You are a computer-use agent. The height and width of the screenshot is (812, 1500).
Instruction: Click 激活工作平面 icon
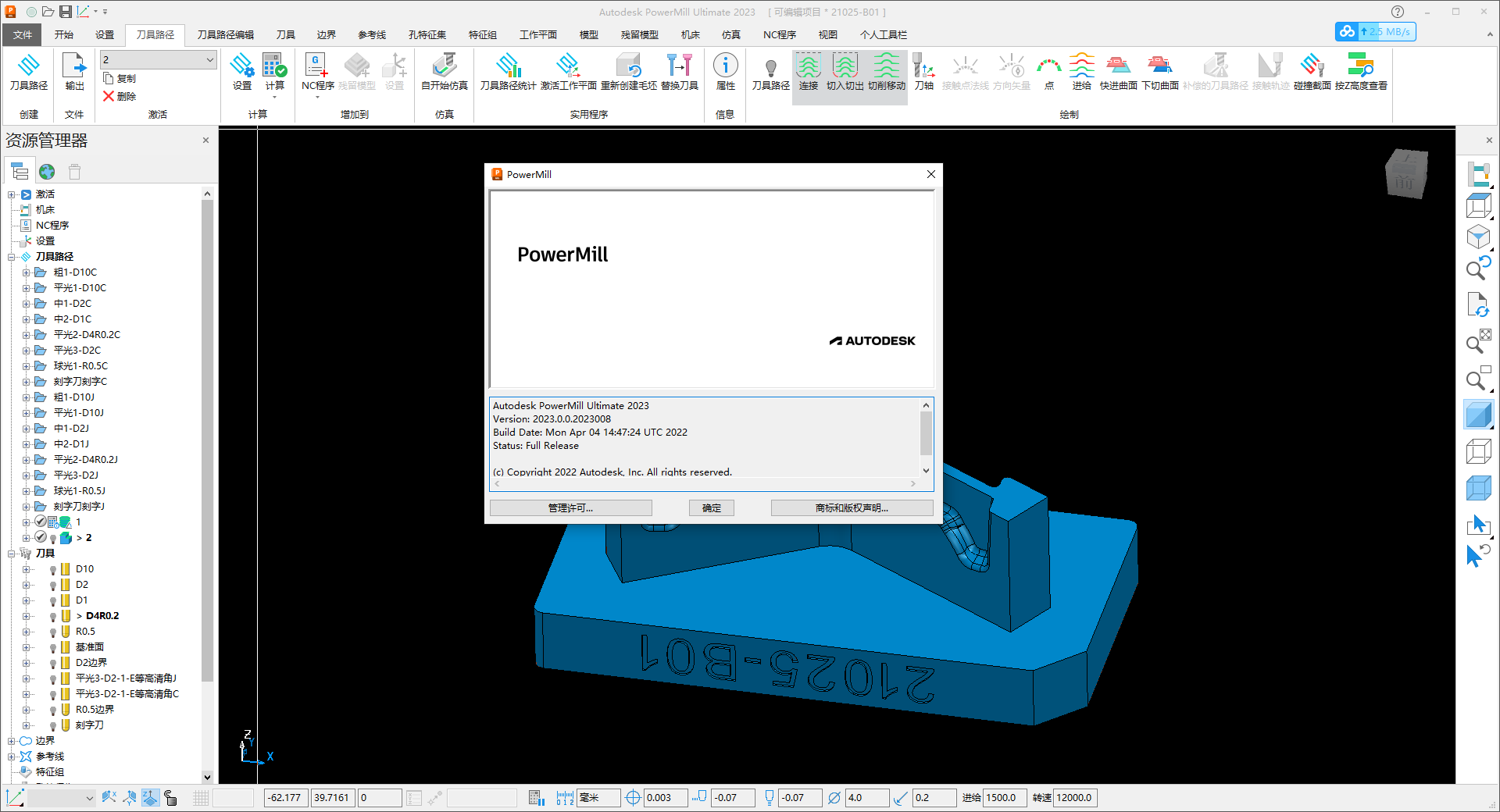point(568,72)
